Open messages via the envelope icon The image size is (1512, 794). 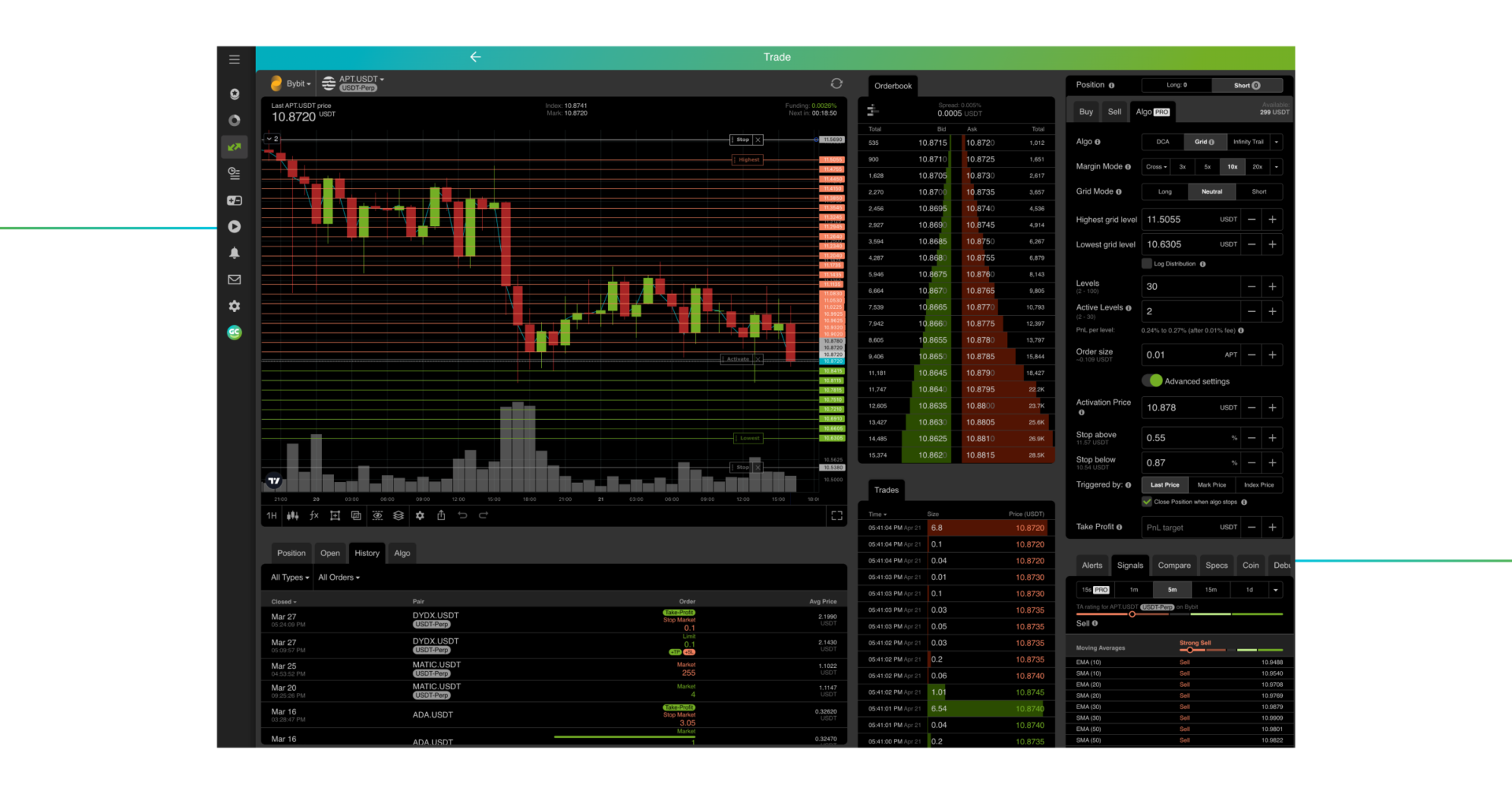click(x=234, y=279)
